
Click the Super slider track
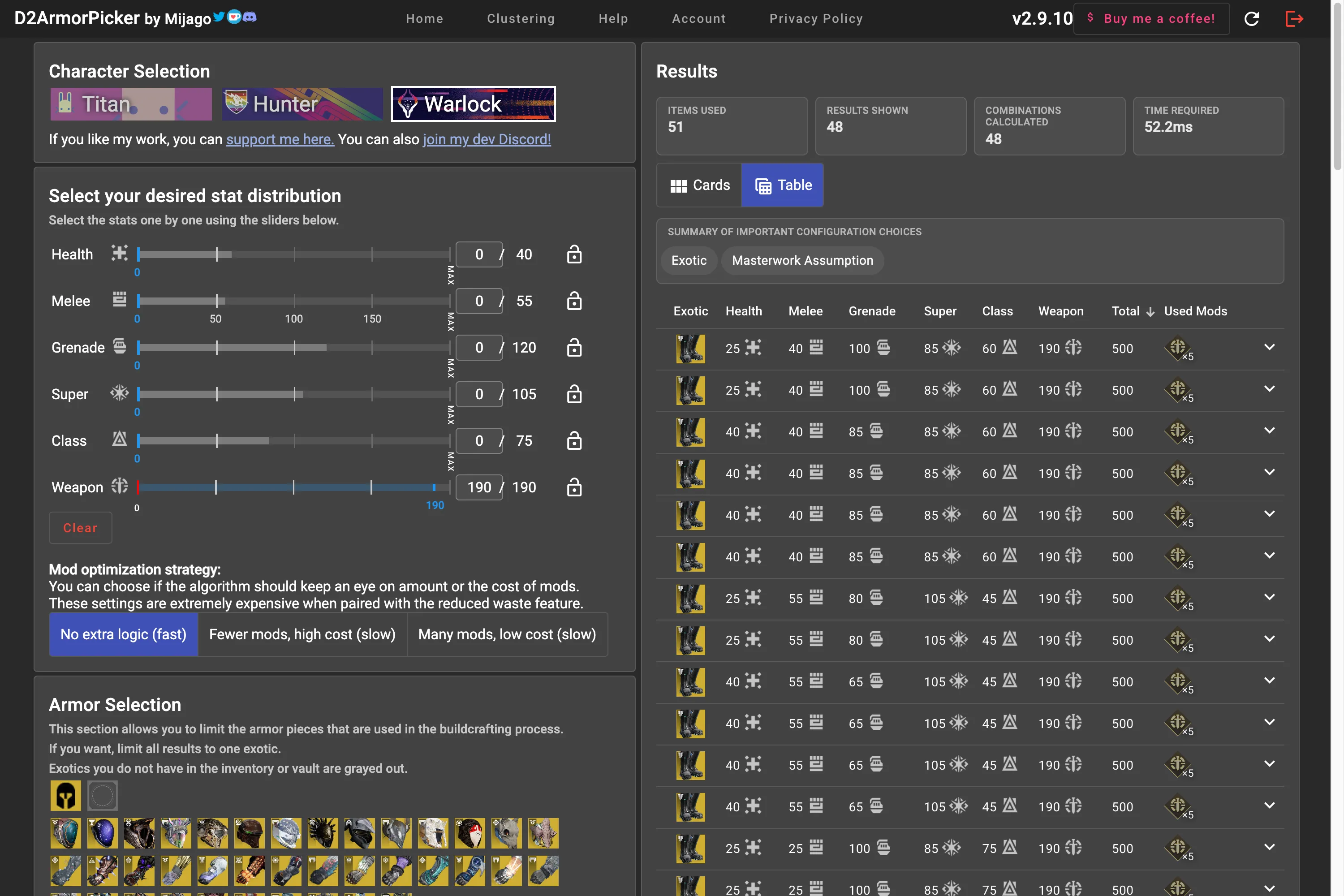tap(294, 394)
